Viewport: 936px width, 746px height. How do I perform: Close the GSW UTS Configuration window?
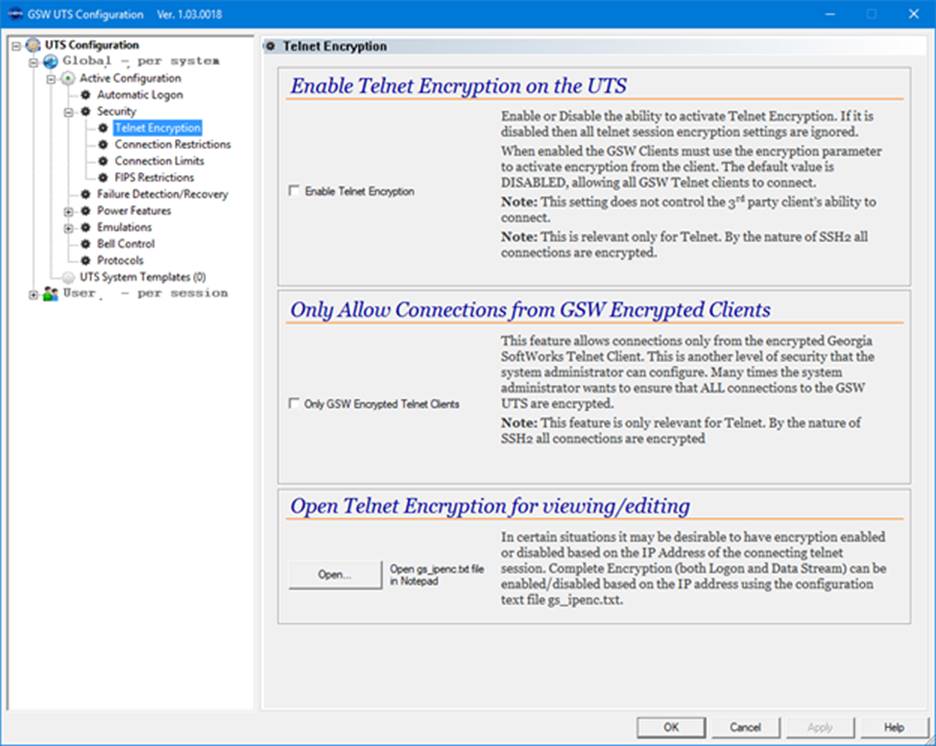tap(913, 14)
